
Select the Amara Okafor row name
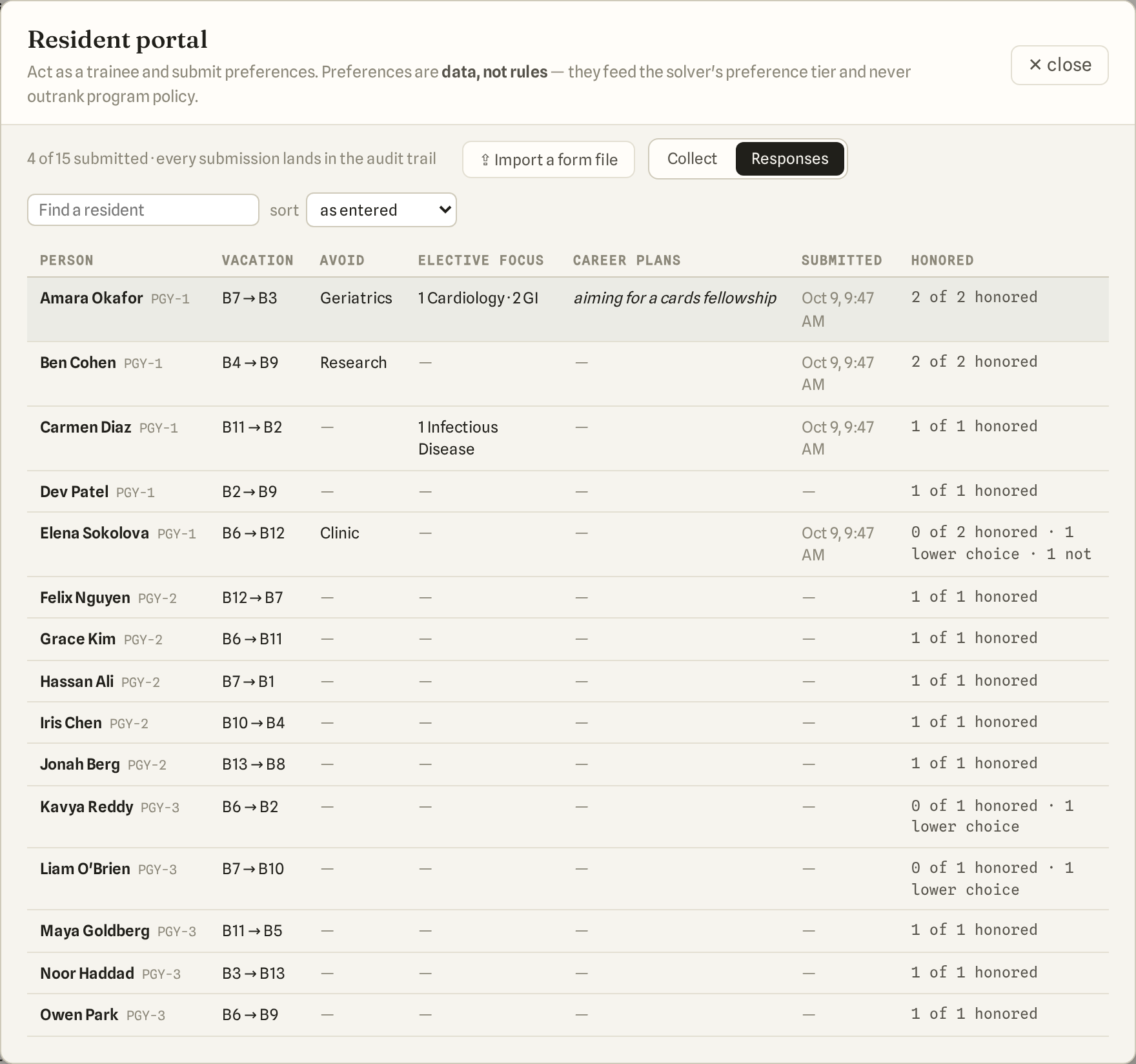[x=91, y=298]
